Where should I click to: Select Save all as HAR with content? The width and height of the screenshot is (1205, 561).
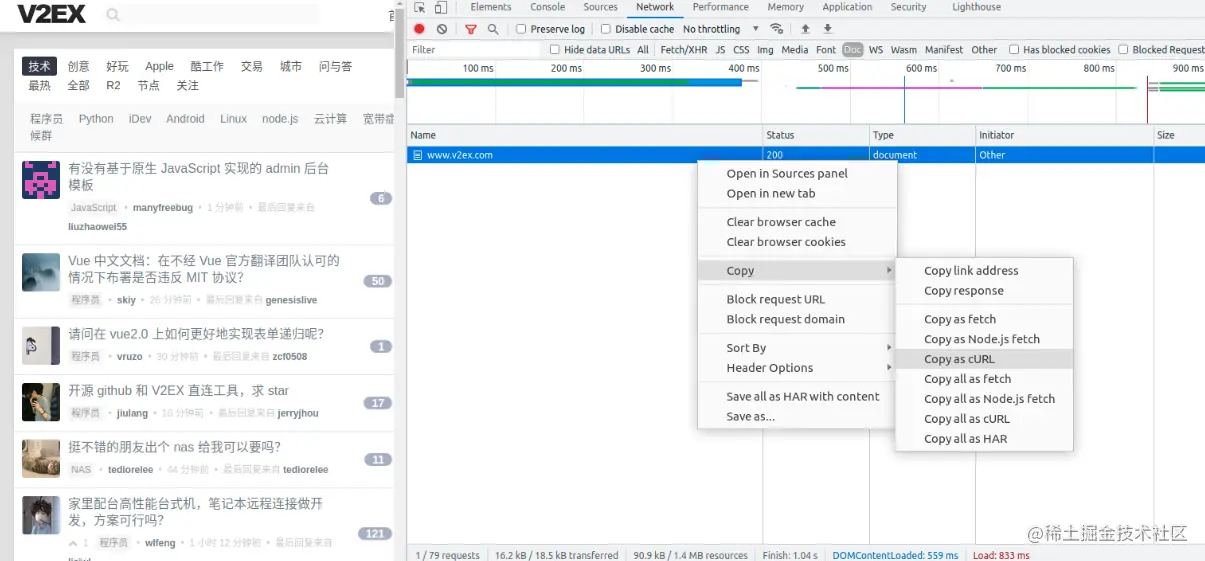coord(797,397)
